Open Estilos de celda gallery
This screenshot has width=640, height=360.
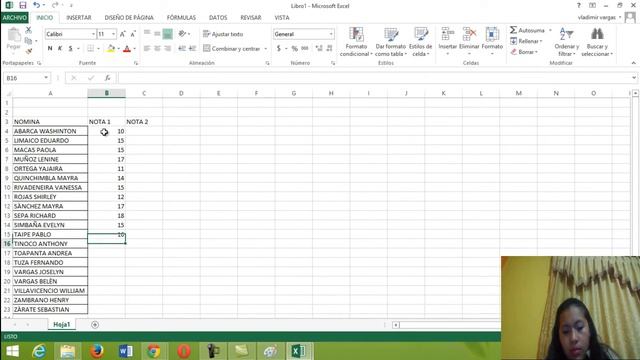(420, 42)
